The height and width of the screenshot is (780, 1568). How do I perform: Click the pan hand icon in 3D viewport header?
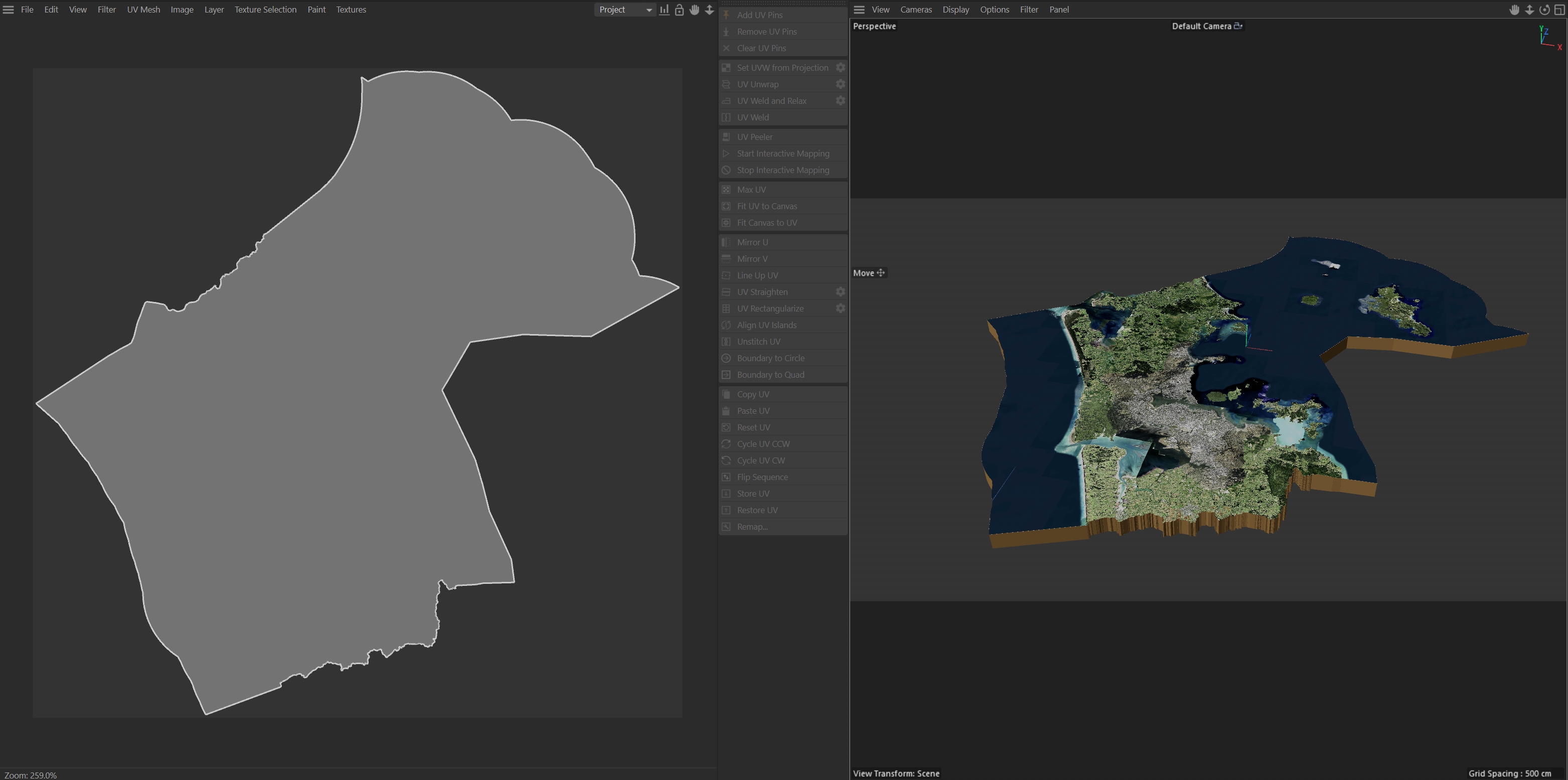pyautogui.click(x=1514, y=10)
